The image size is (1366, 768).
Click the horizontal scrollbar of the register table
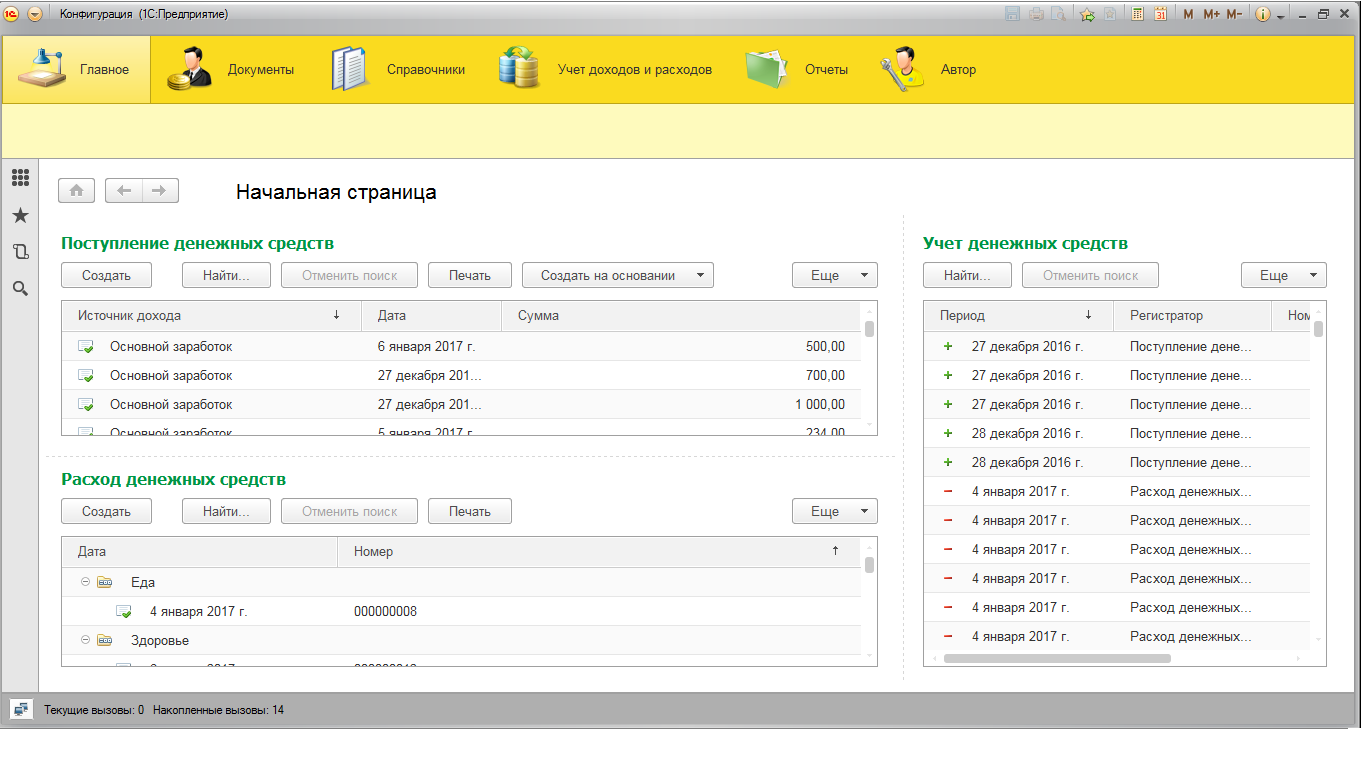click(1057, 658)
